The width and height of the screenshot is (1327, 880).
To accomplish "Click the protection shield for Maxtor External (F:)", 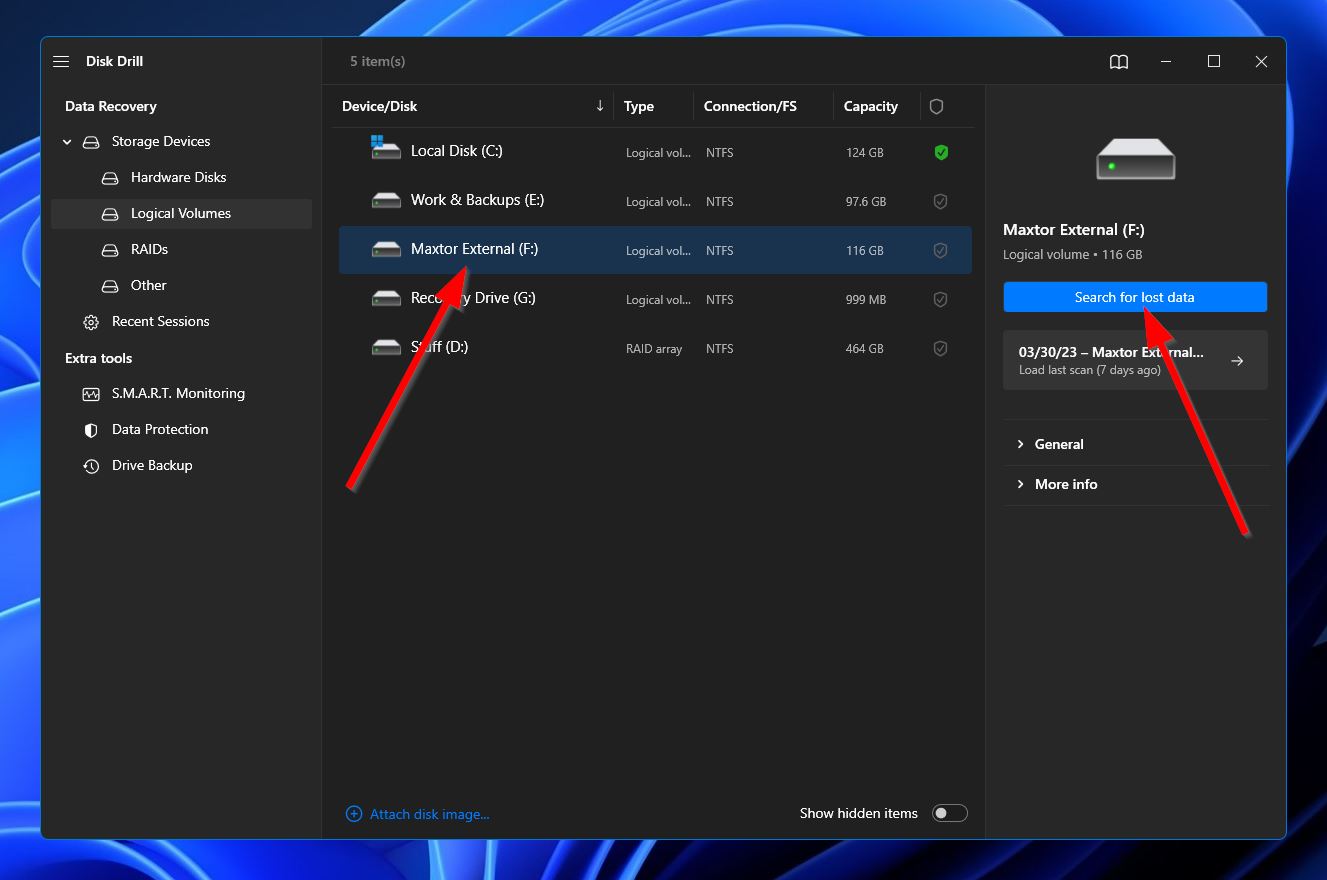I will tap(940, 251).
